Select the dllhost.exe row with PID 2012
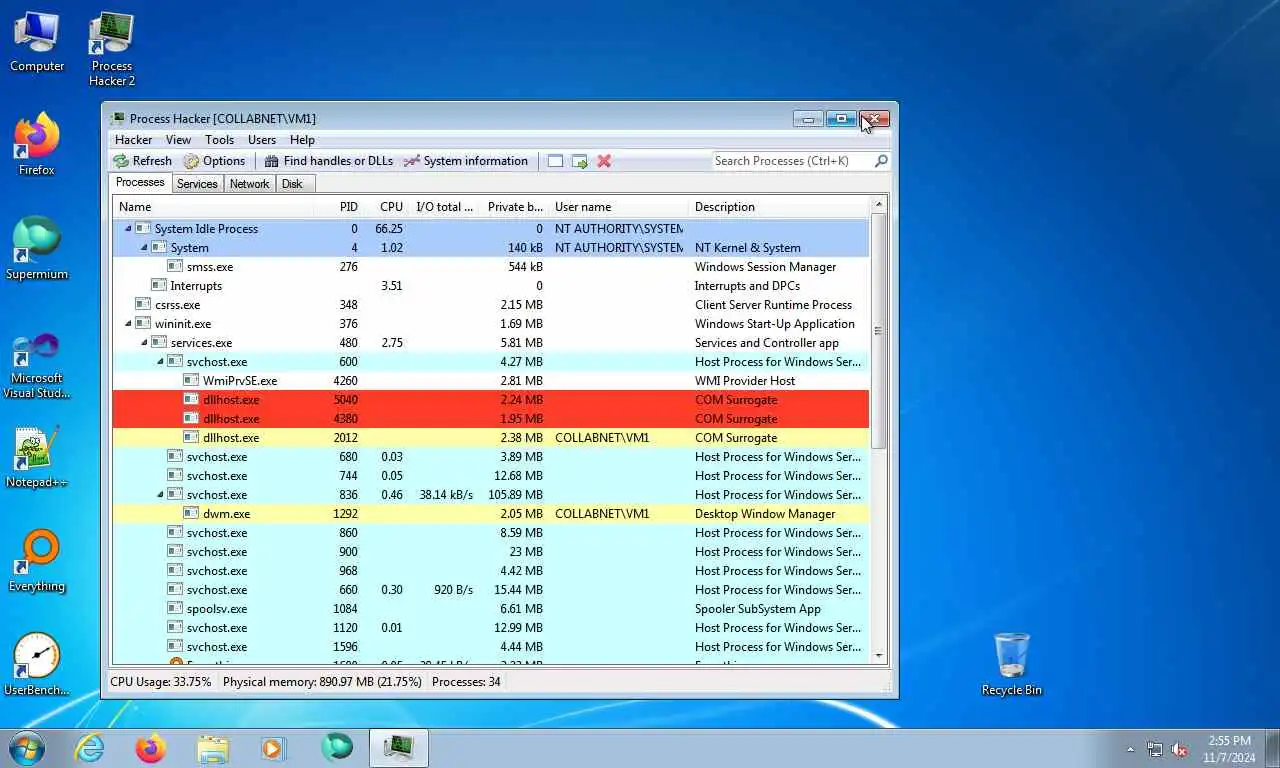 click(x=491, y=438)
